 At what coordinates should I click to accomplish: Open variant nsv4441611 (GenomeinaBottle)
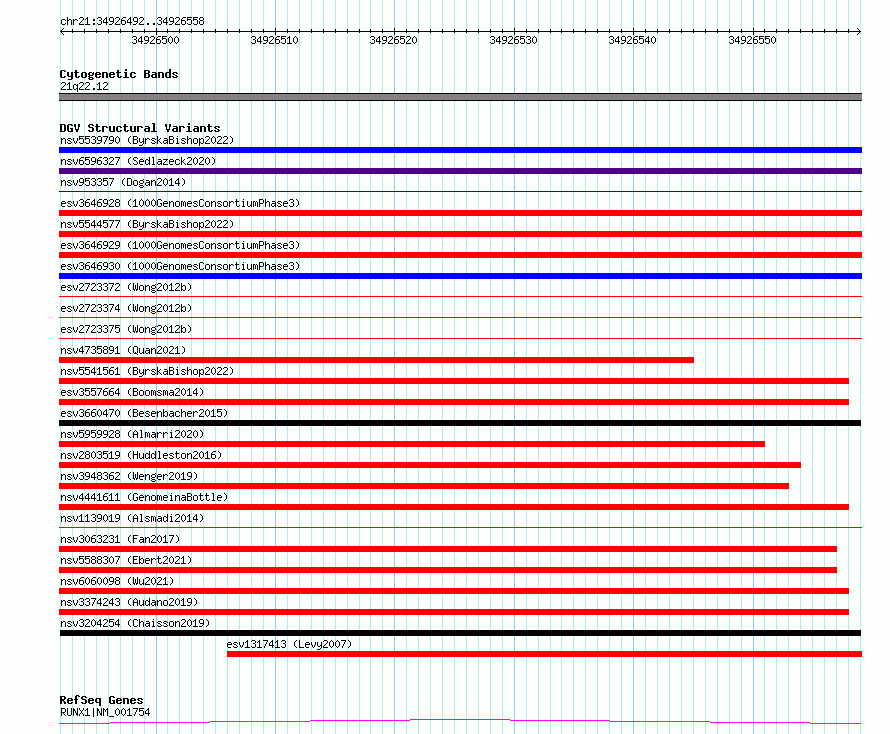coord(144,497)
